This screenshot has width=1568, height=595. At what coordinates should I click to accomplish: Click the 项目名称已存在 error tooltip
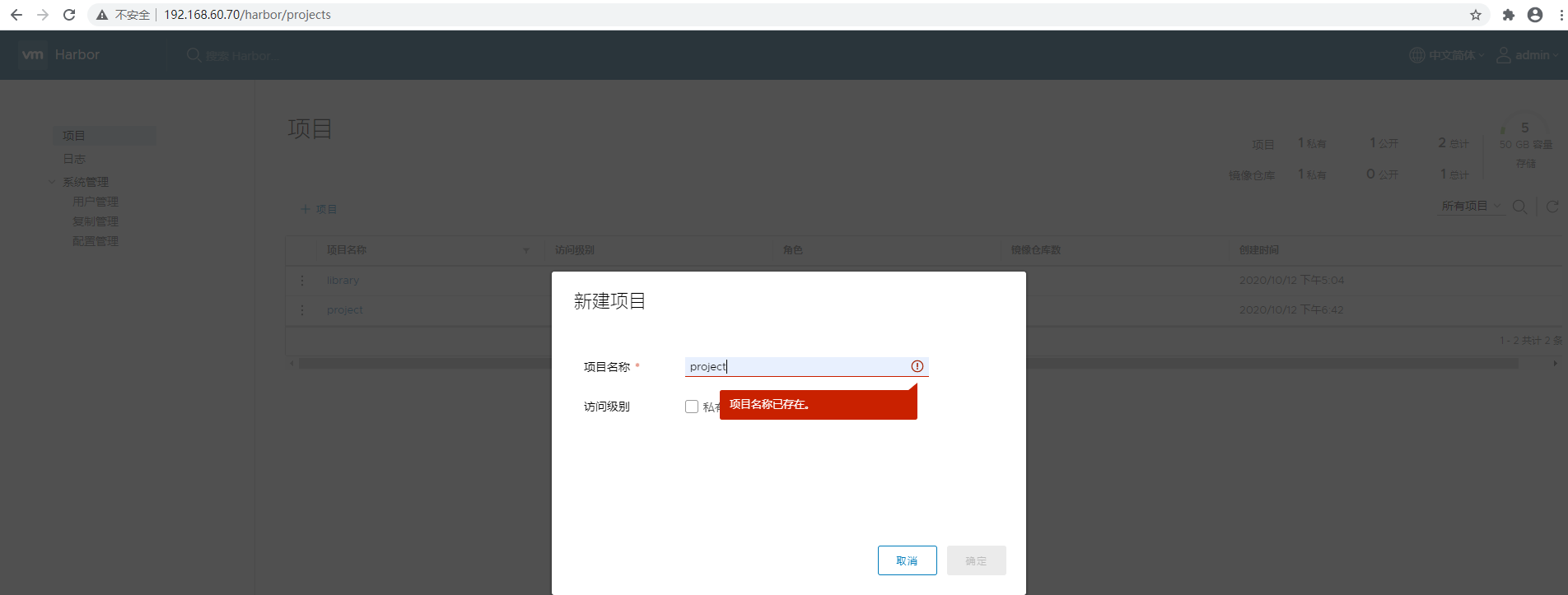tap(819, 404)
